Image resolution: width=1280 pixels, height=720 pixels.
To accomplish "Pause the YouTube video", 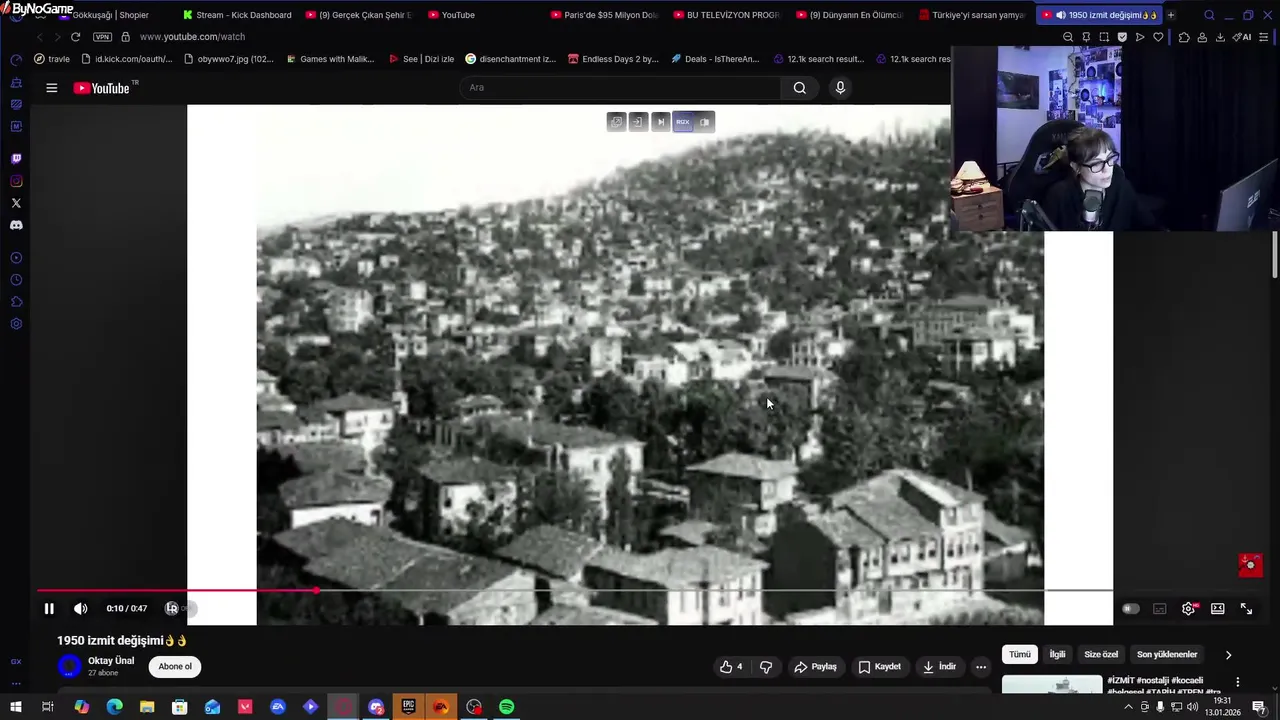I will 48,608.
